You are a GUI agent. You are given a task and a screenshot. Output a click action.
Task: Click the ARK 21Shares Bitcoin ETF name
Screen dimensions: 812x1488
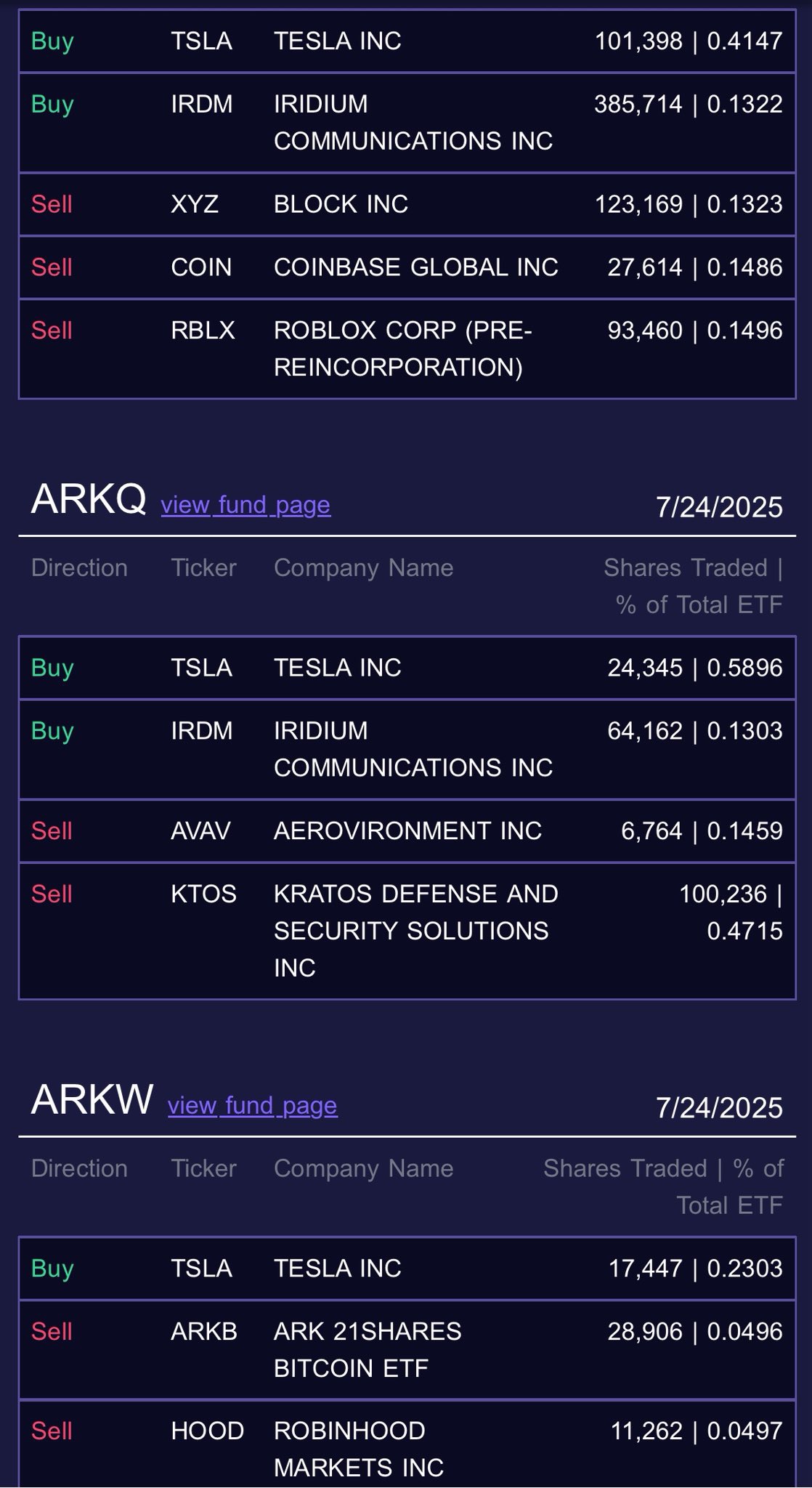pyautogui.click(x=368, y=1349)
